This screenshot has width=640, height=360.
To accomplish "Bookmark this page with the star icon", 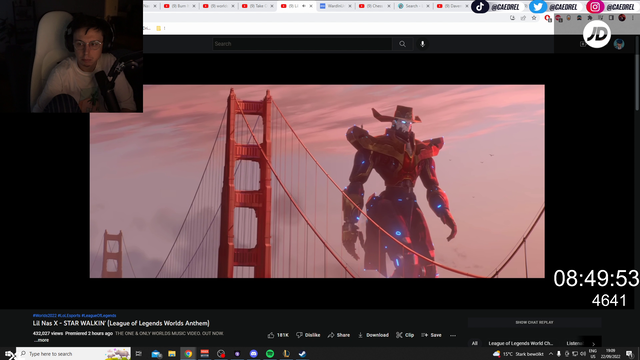I will click(534, 18).
